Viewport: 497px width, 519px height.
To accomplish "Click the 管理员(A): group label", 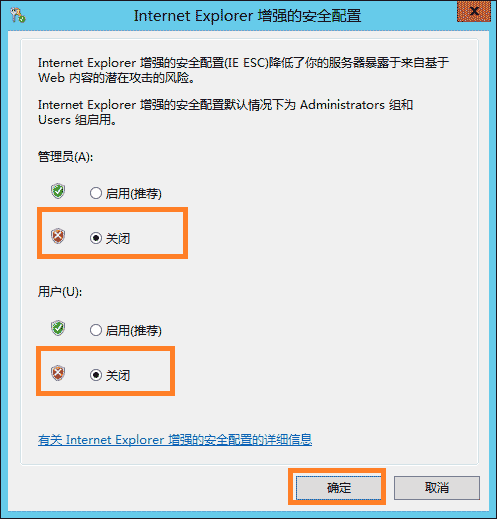I will (x=65, y=156).
